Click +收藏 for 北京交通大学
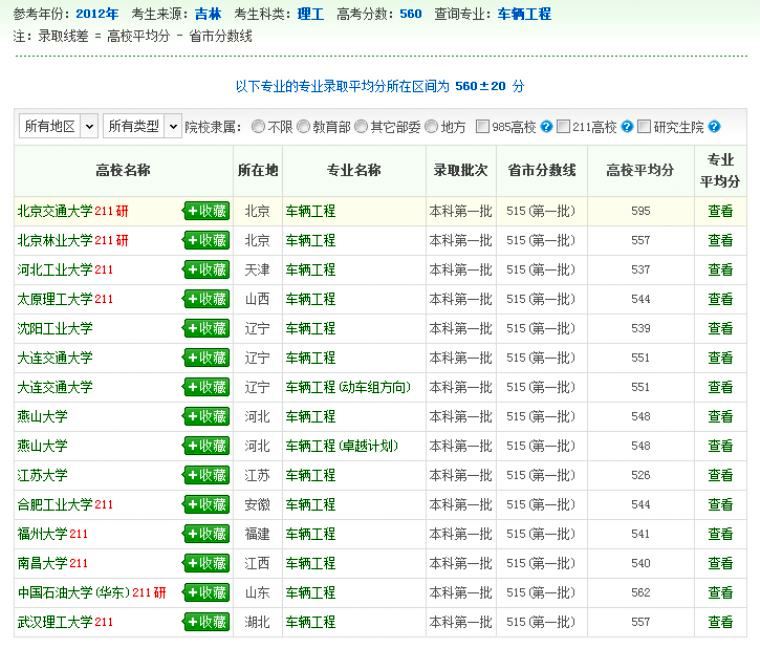 (x=206, y=211)
